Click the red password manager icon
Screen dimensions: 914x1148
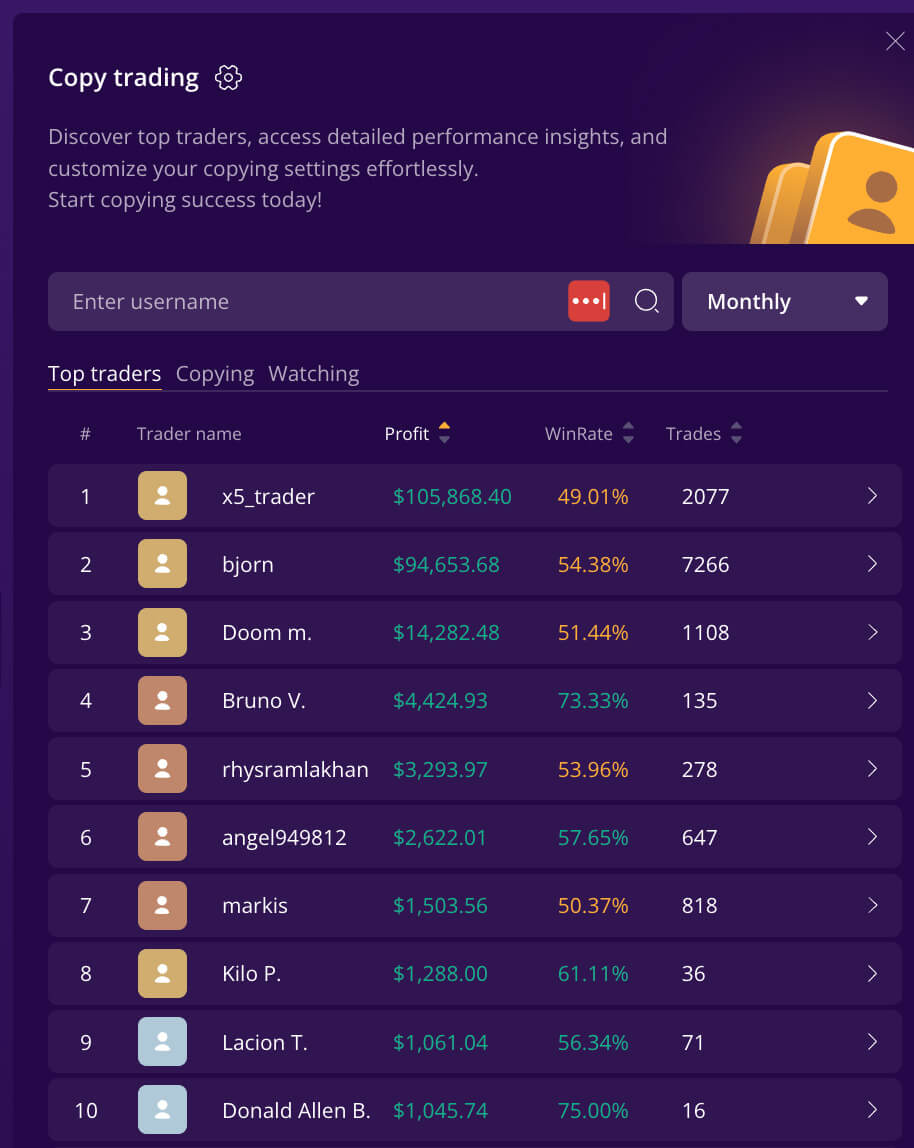(589, 301)
